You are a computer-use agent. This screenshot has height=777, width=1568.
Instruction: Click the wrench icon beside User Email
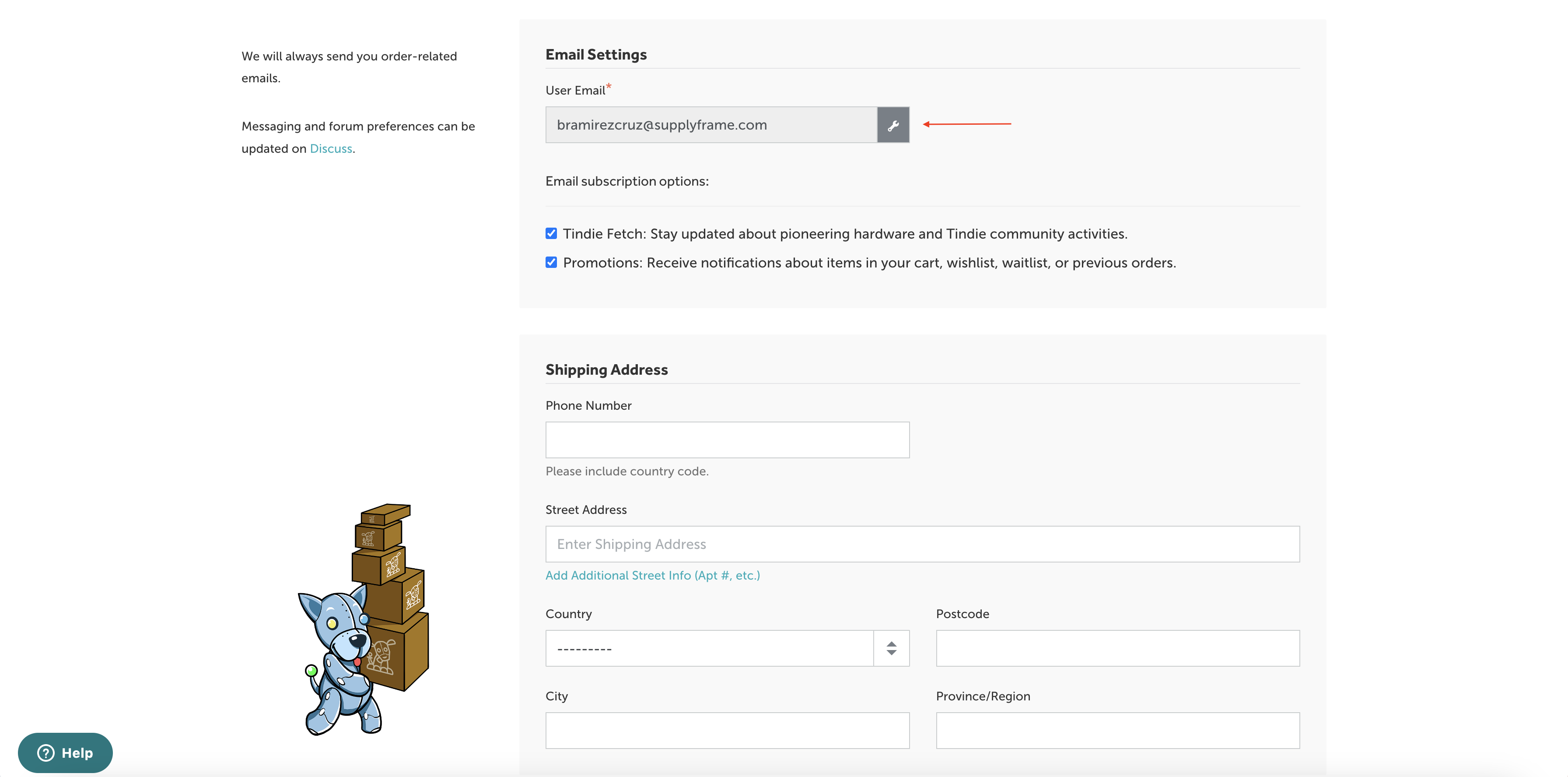(893, 126)
